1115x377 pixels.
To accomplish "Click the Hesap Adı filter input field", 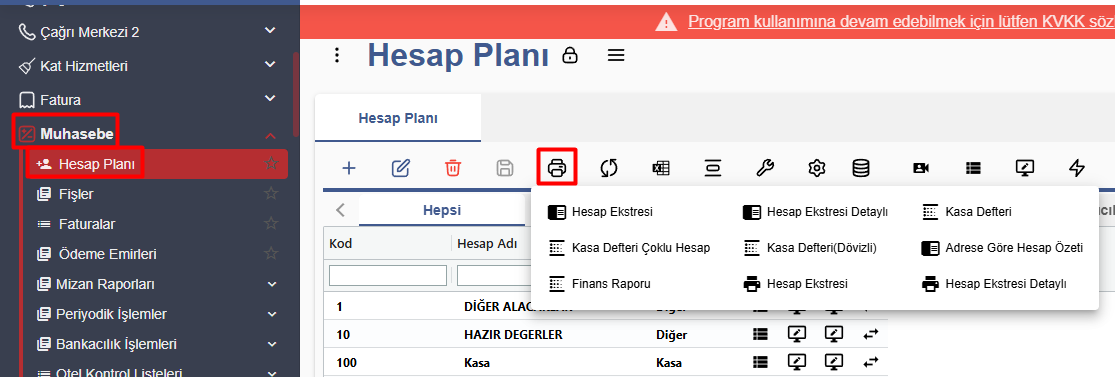I will point(494,275).
